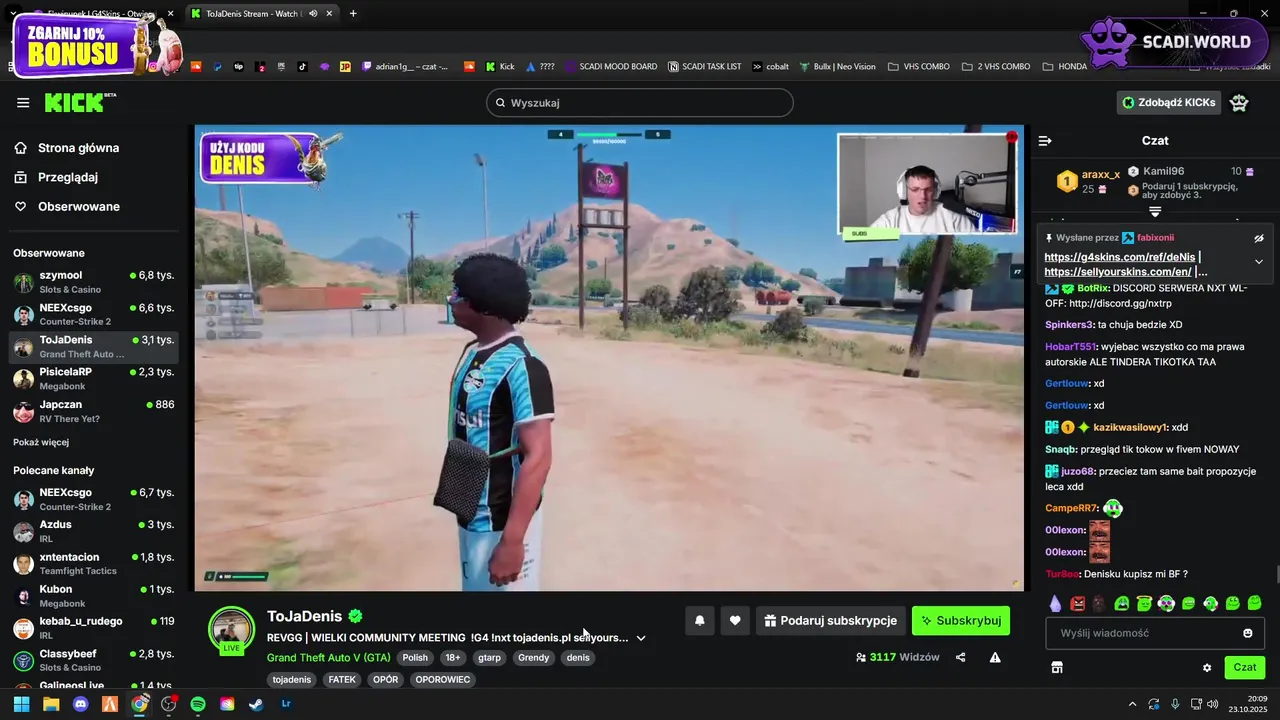Open Lightroom from the taskbar
Image resolution: width=1280 pixels, height=720 pixels.
pos(286,704)
